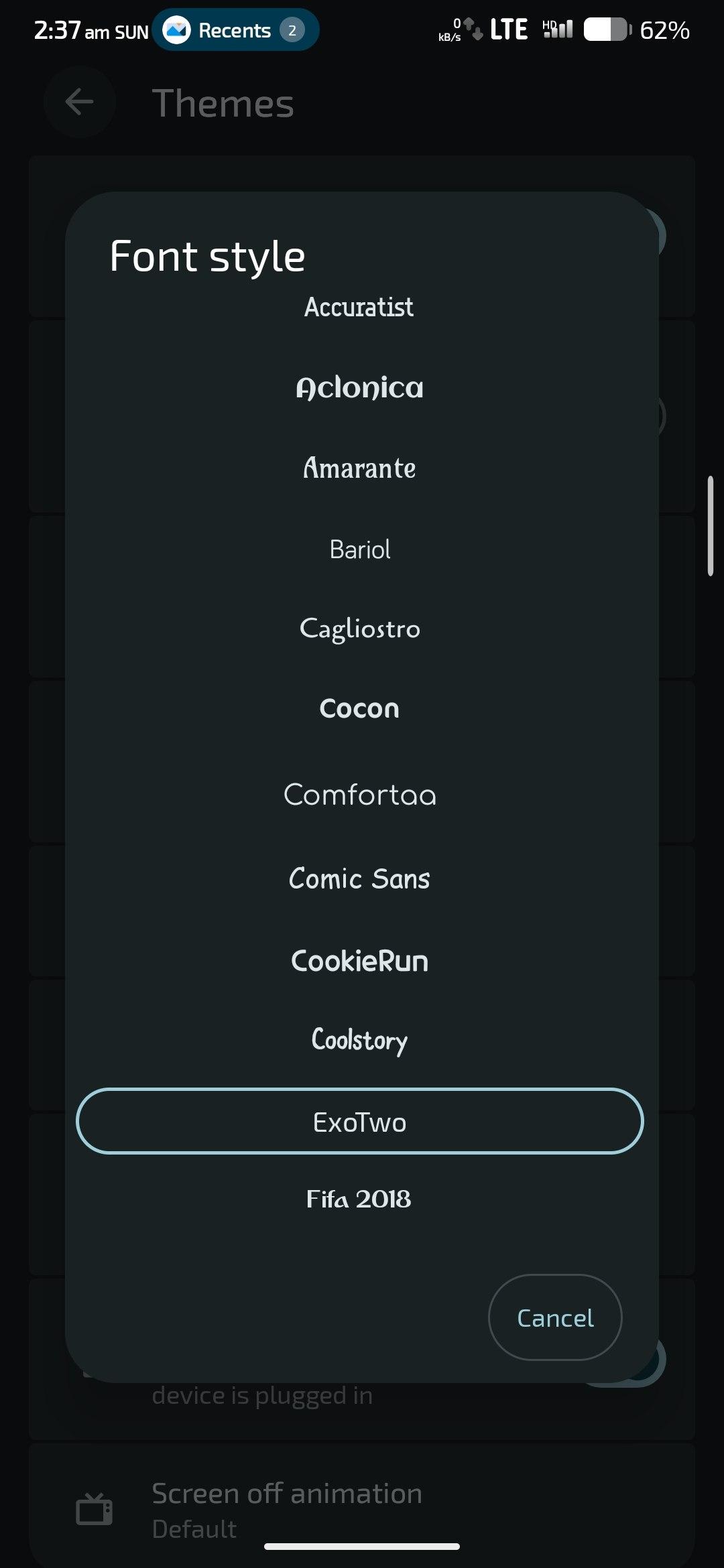The width and height of the screenshot is (724, 1568).
Task: Select the Accuratist font
Action: coord(359,308)
